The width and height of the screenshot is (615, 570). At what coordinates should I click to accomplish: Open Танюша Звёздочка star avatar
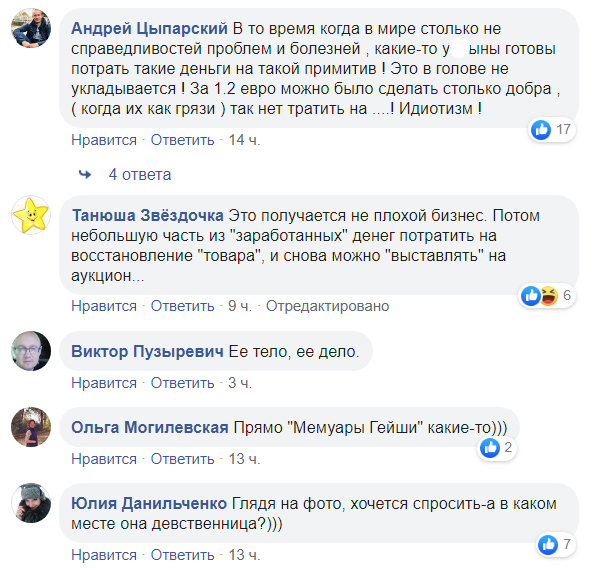point(30,213)
